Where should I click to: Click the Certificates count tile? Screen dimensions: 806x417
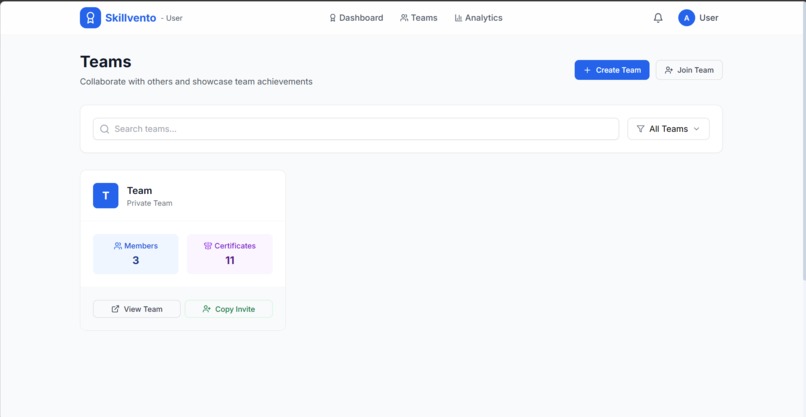pyautogui.click(x=230, y=254)
